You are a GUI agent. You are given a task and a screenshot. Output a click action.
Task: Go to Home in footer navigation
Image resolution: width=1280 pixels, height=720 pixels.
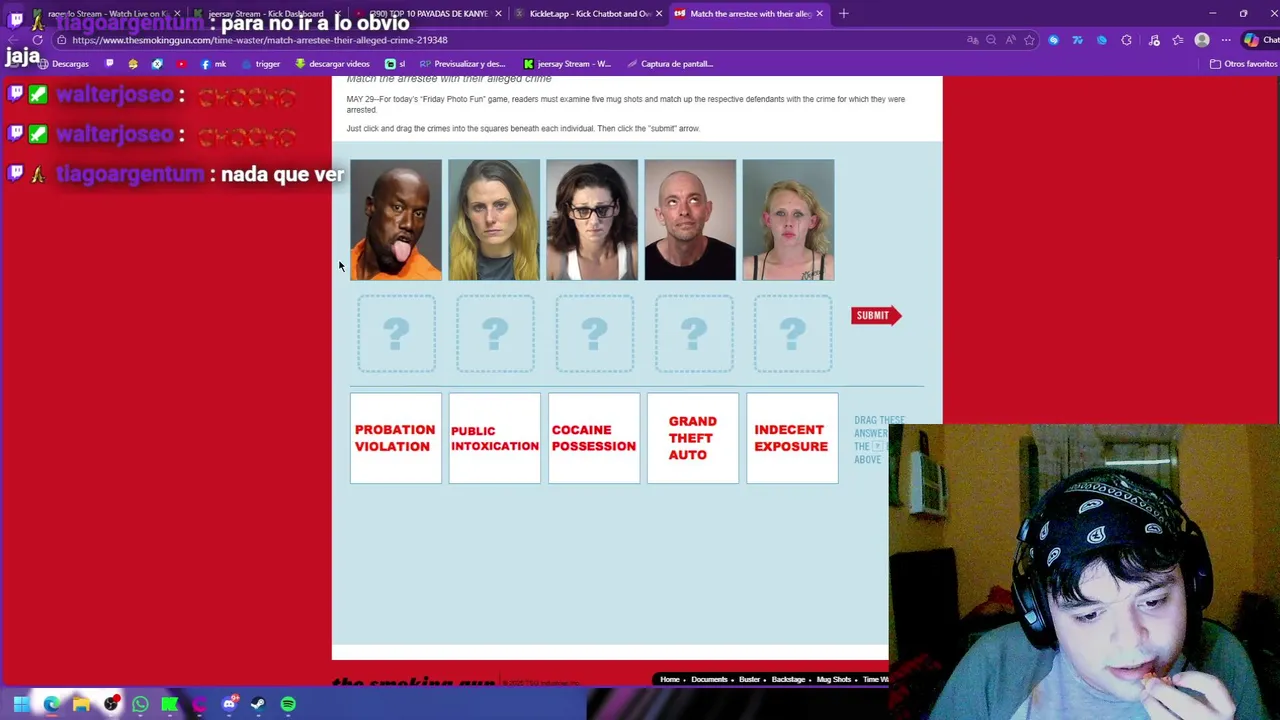pyautogui.click(x=670, y=680)
